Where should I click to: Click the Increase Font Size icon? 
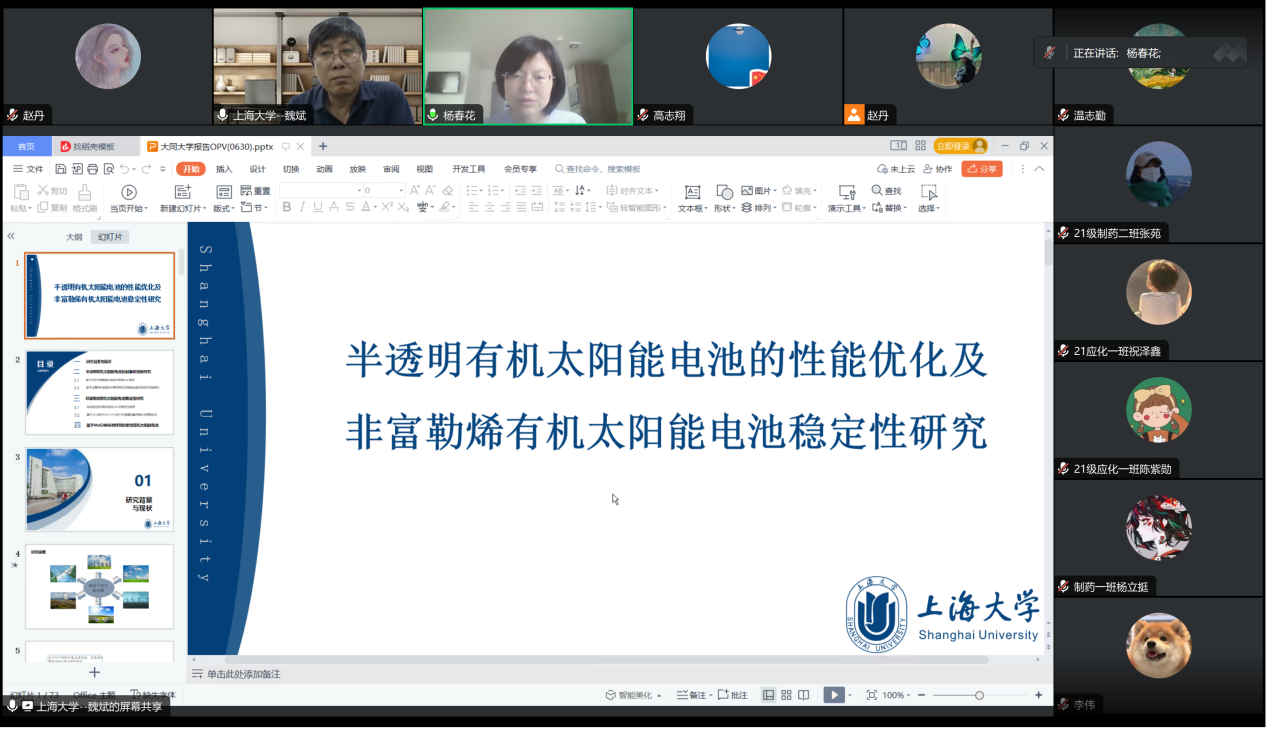pos(415,190)
